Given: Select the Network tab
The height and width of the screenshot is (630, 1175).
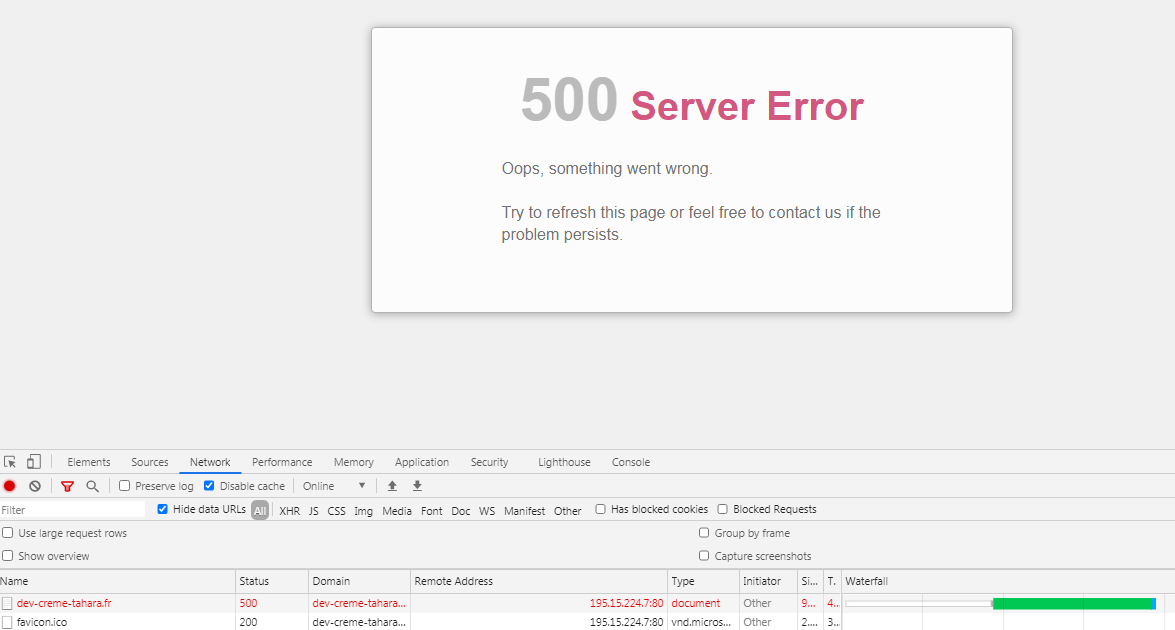Looking at the screenshot, I should click(210, 462).
